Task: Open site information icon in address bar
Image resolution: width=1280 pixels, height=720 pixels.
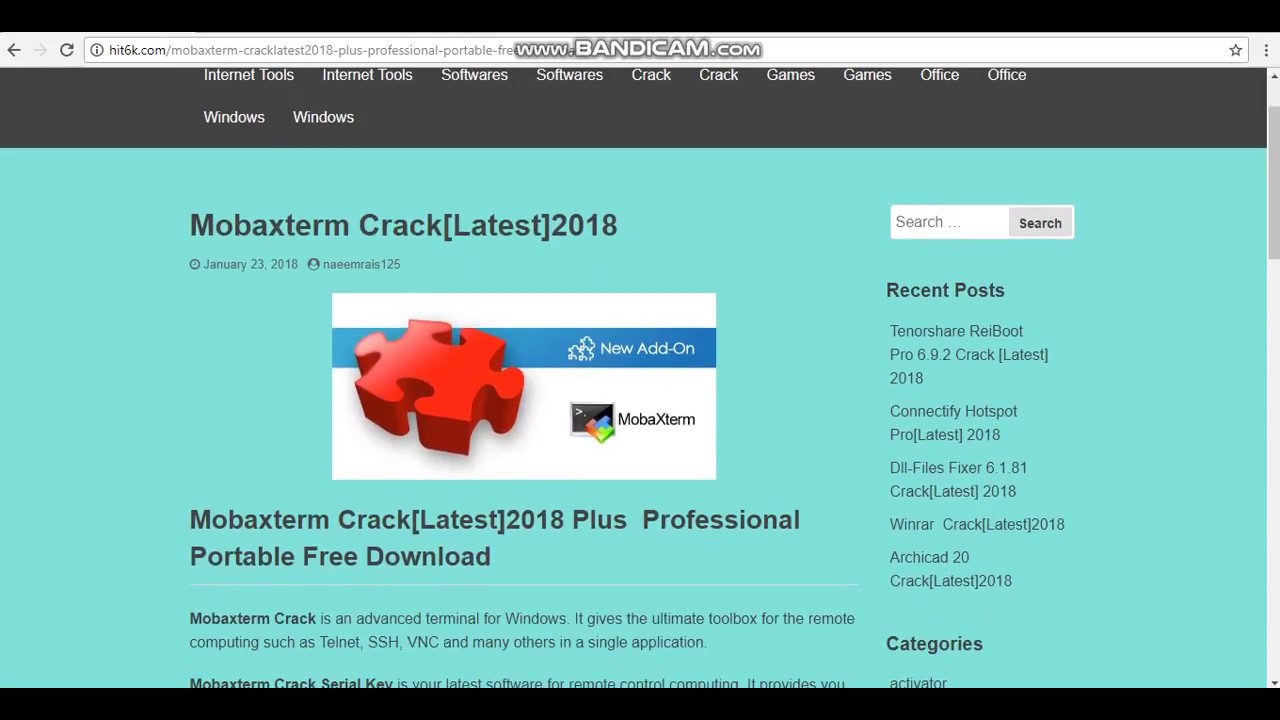Action: pyautogui.click(x=97, y=50)
